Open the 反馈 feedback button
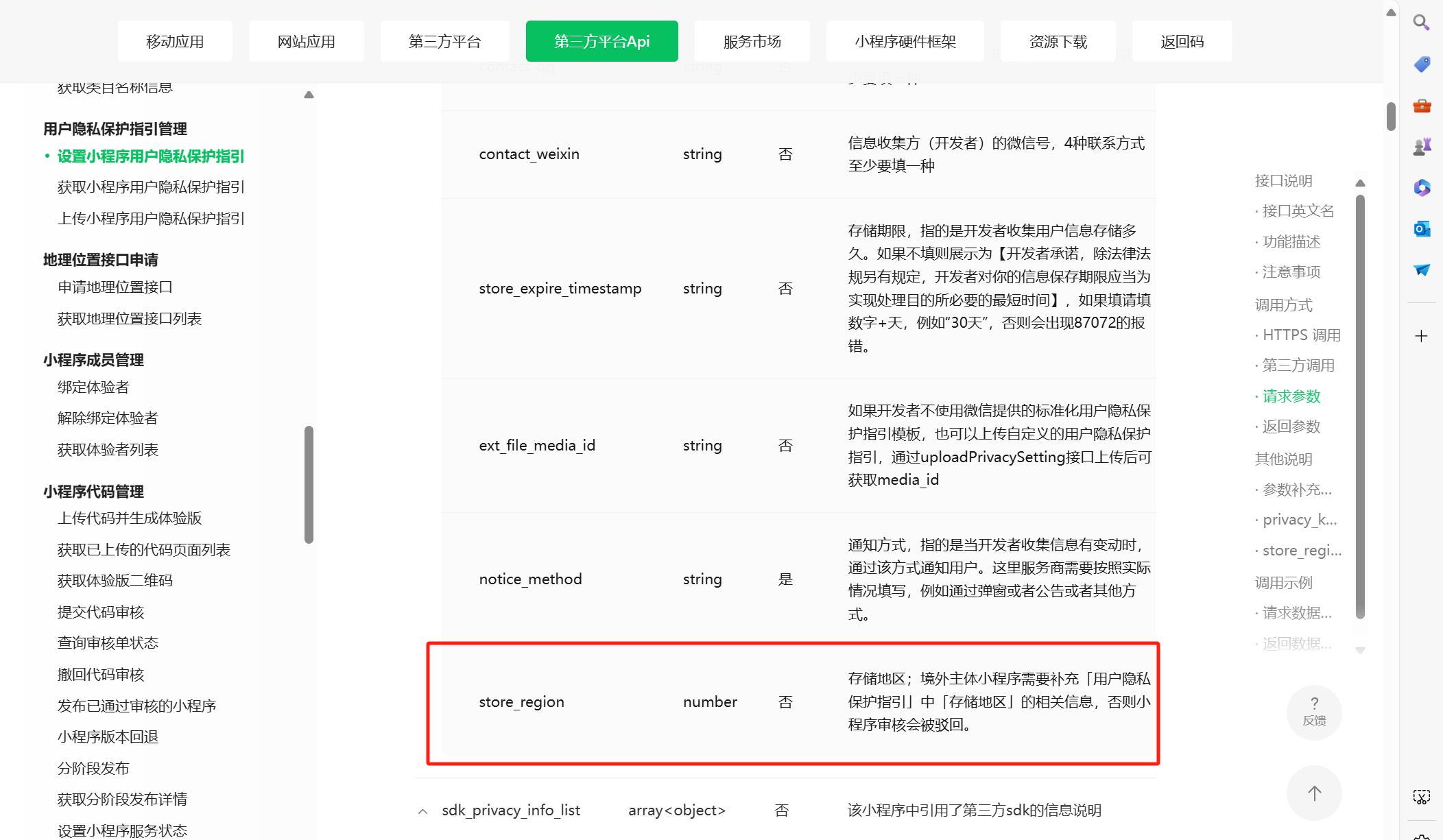 coord(1313,712)
